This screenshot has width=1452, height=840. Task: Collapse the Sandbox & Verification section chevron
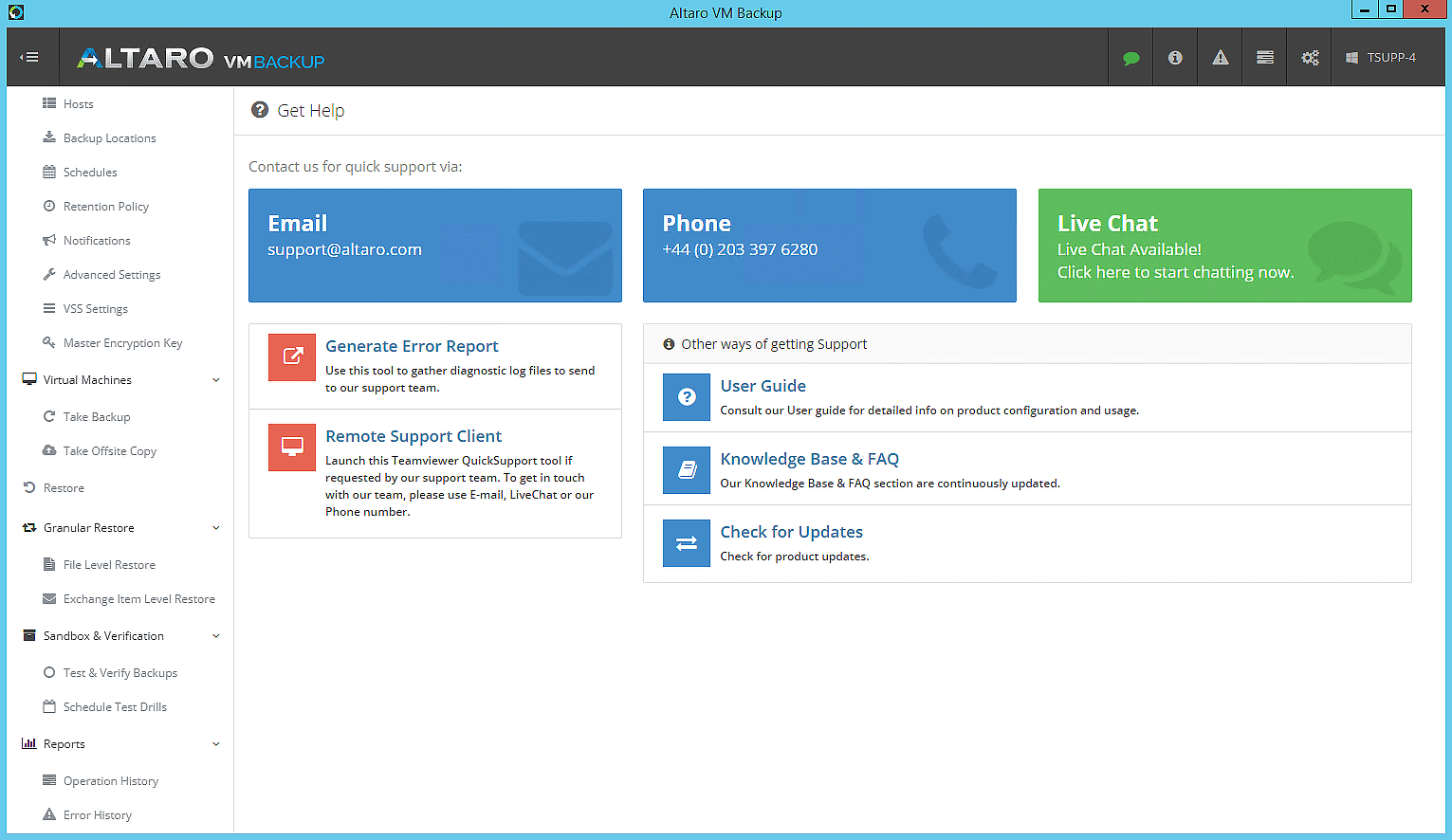(216, 635)
